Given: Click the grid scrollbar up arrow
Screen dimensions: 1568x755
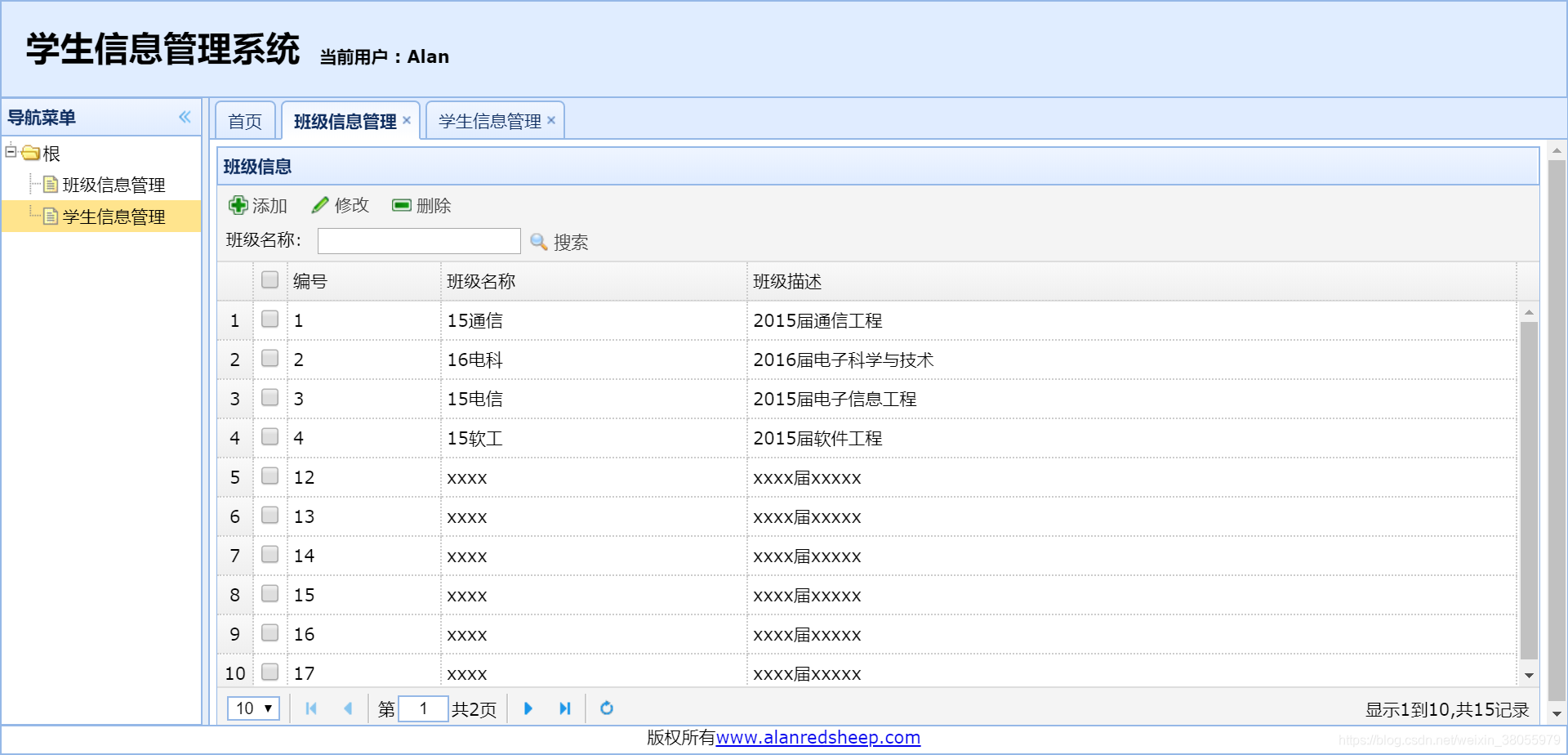Looking at the screenshot, I should [x=1529, y=312].
